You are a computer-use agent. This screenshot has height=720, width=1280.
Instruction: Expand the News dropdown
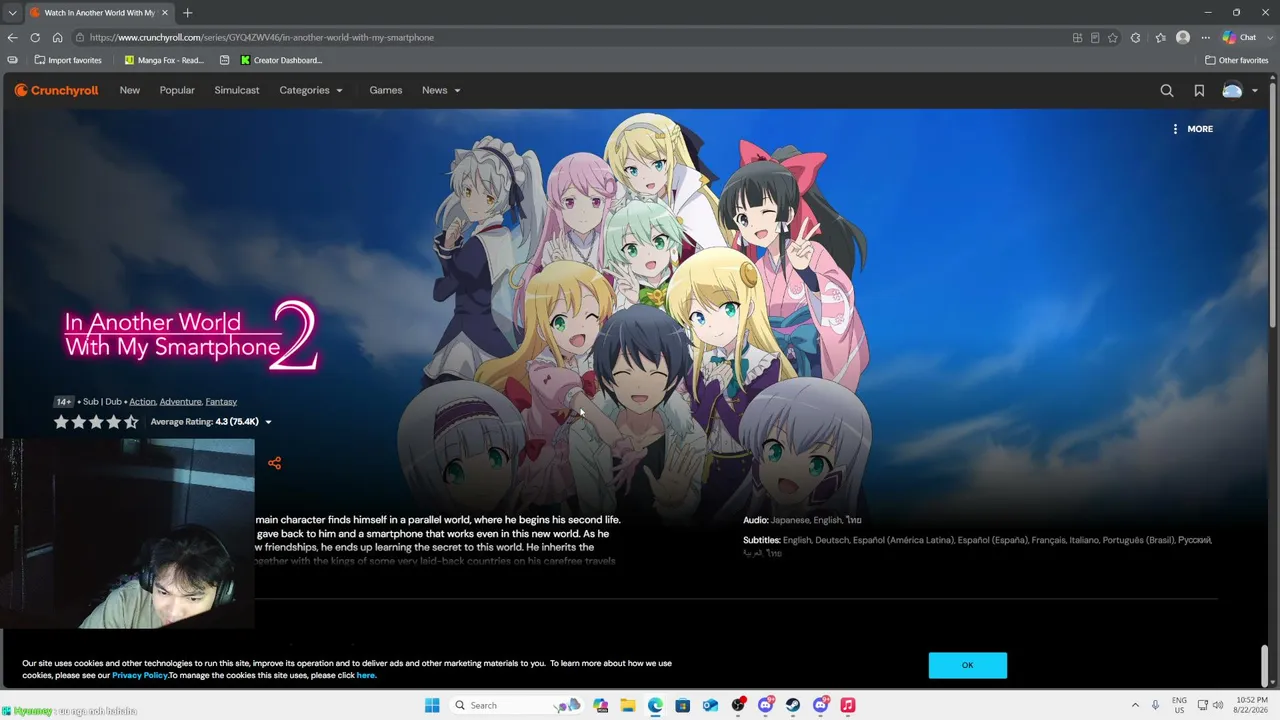tap(441, 90)
